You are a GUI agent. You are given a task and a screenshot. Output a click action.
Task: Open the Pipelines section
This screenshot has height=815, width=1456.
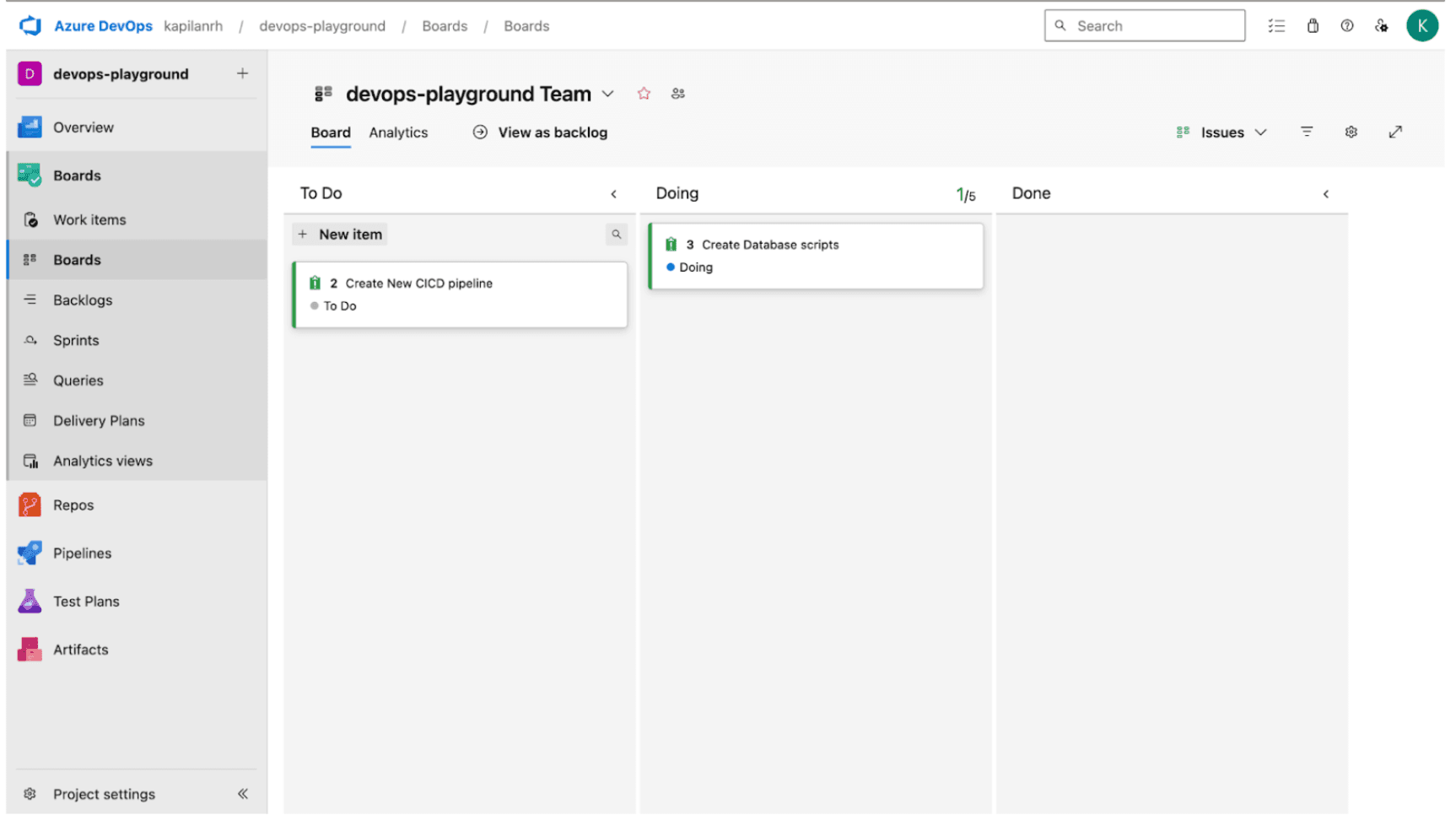point(82,553)
